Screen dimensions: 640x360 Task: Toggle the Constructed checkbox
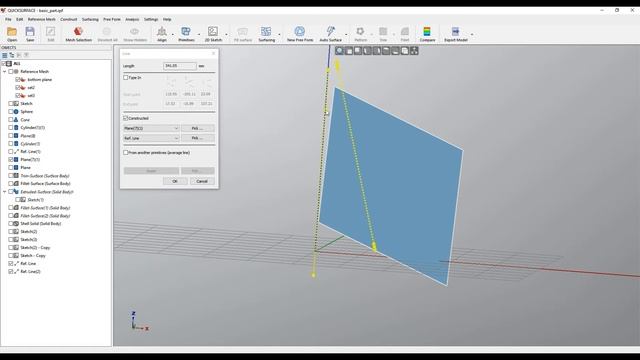pos(126,118)
